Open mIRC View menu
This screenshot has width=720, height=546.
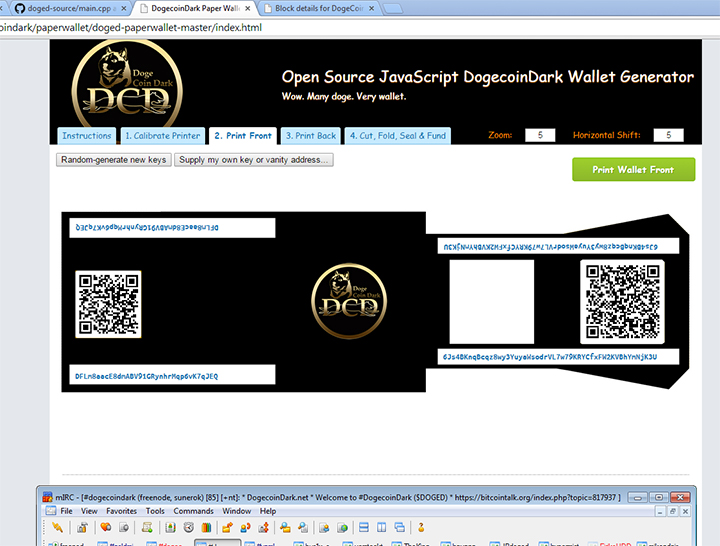[89, 511]
